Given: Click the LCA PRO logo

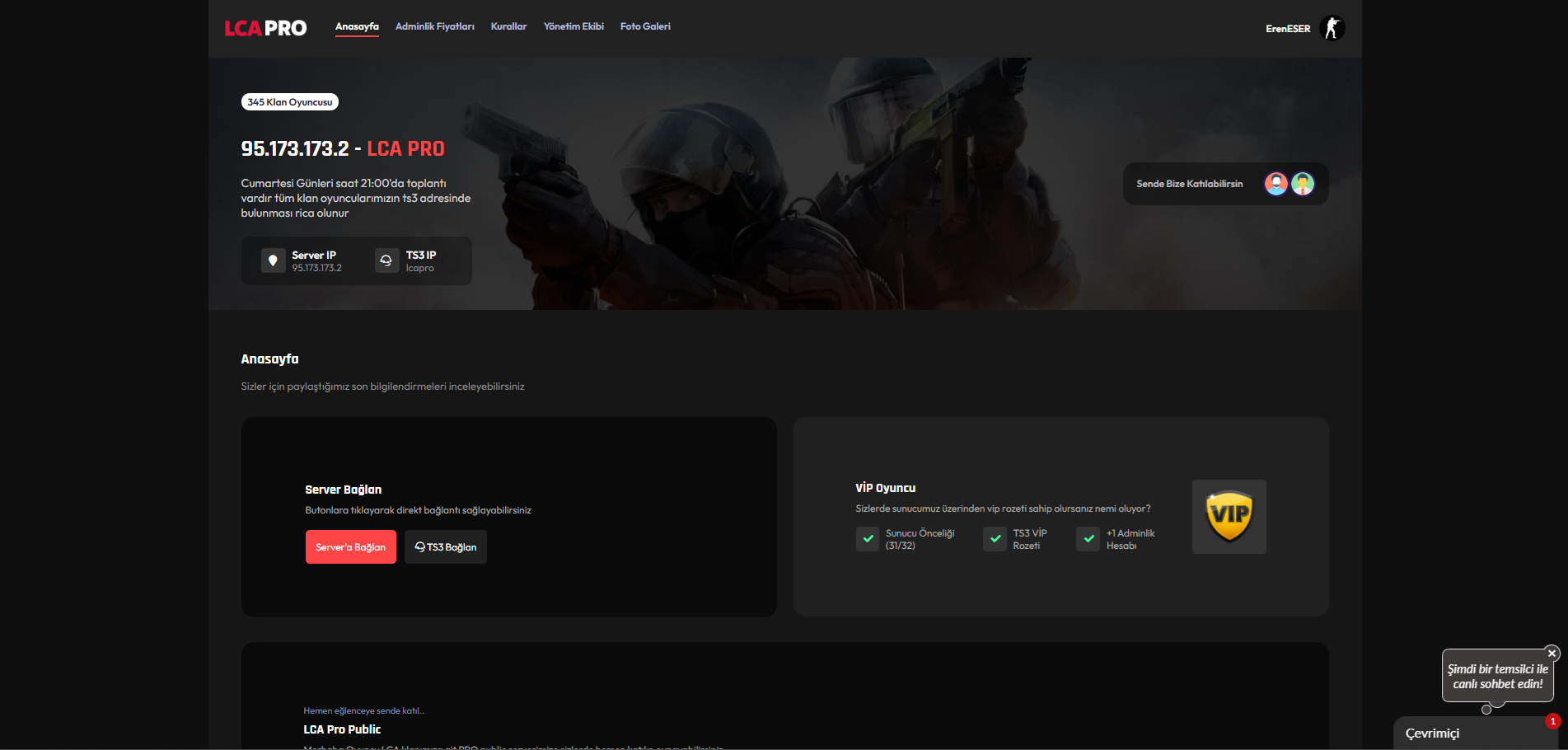Looking at the screenshot, I should 265,28.
